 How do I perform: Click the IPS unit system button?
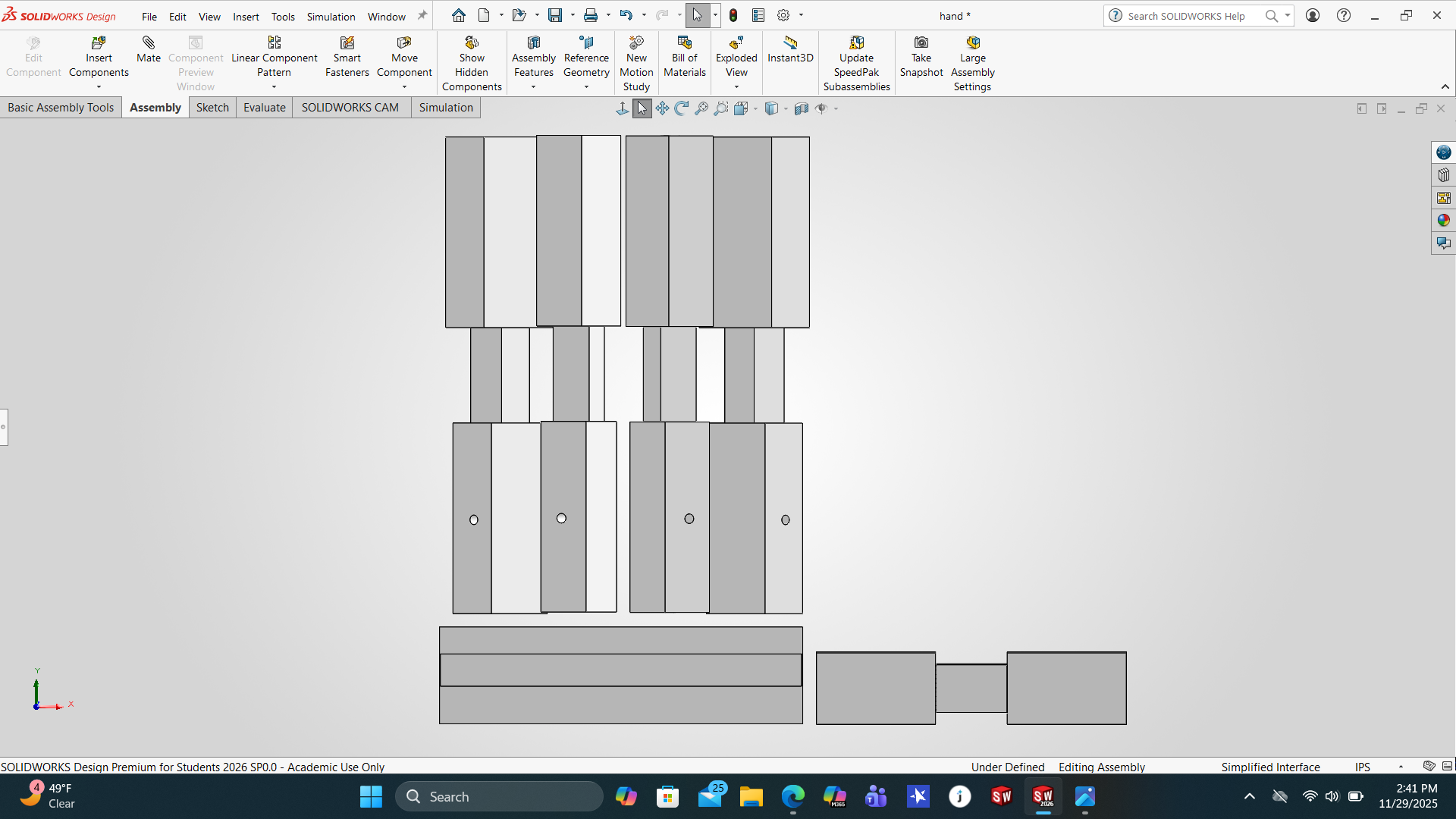(x=1363, y=767)
